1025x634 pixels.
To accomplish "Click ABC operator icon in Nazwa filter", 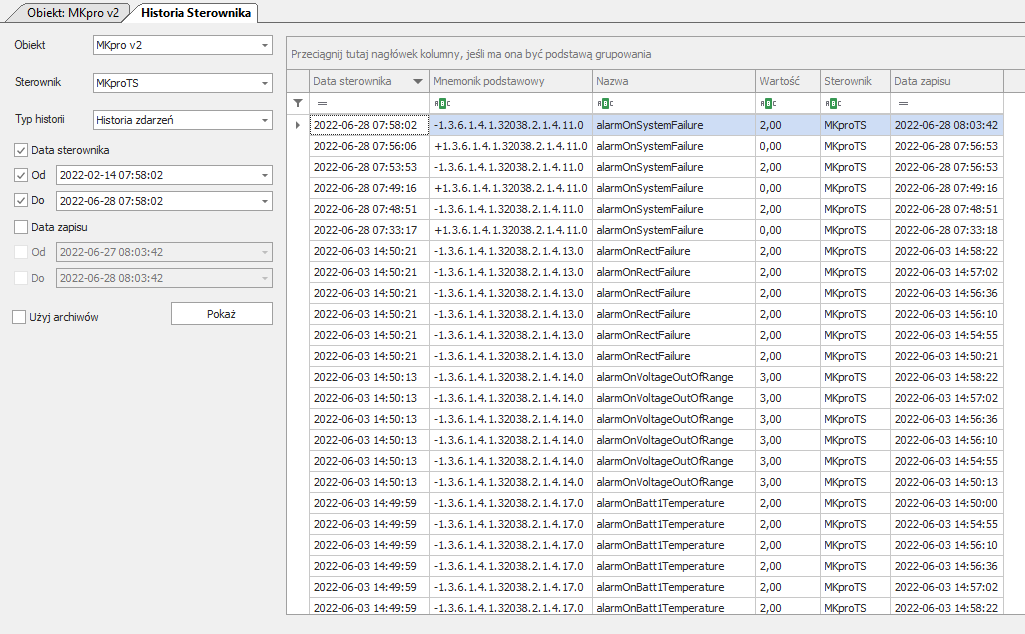I will pyautogui.click(x=605, y=103).
